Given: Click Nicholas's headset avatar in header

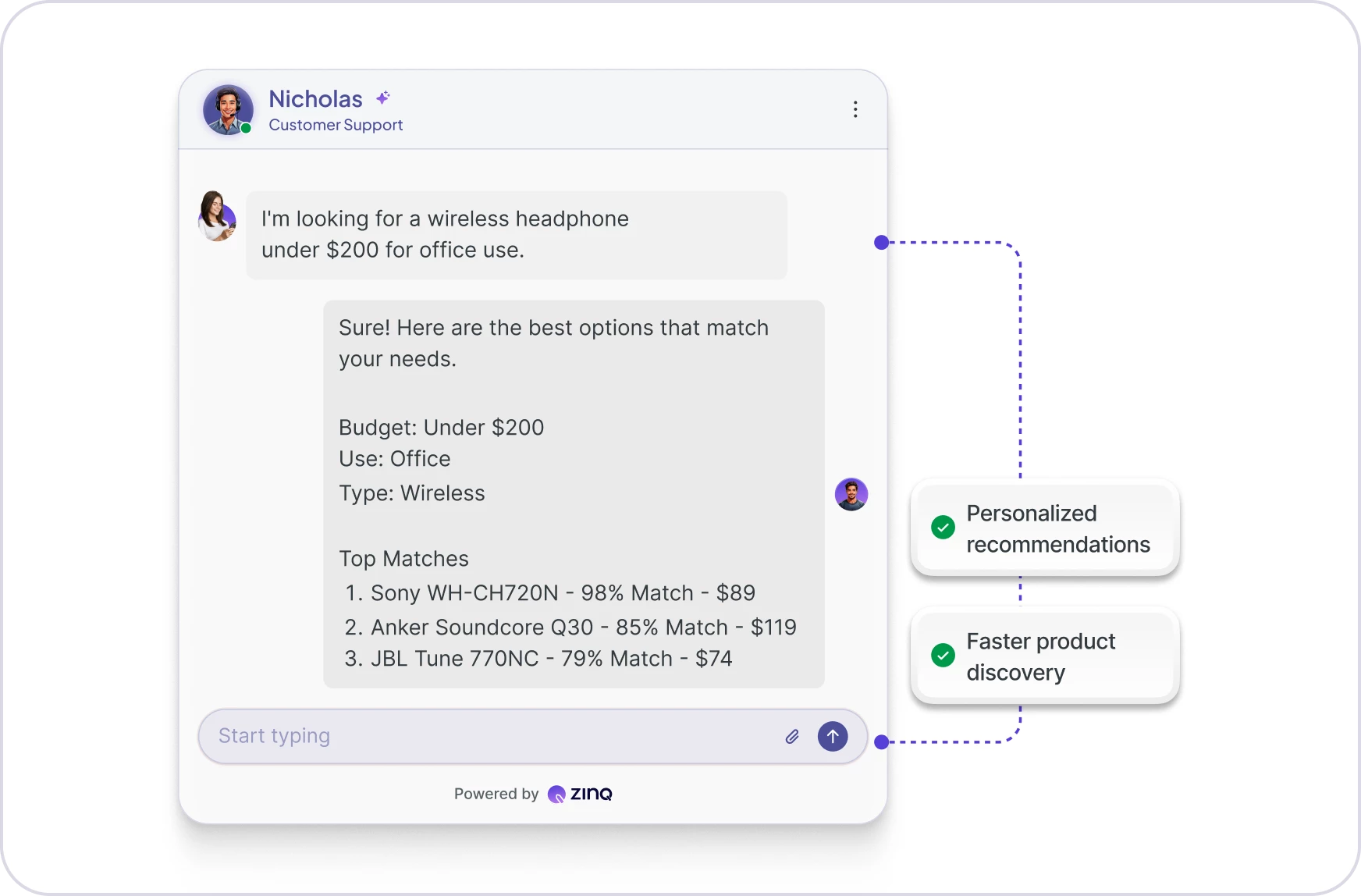Looking at the screenshot, I should (228, 110).
